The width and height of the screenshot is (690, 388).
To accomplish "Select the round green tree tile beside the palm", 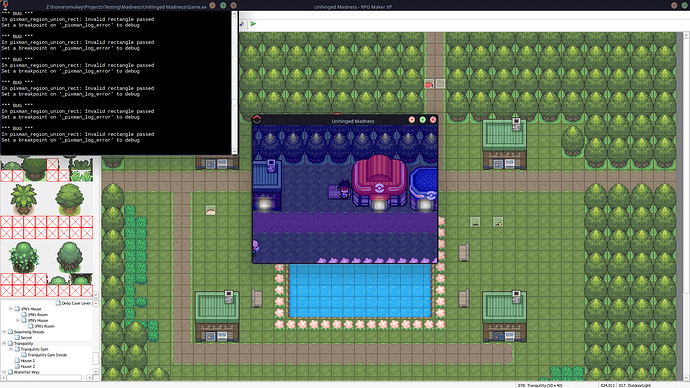I will (x=70, y=199).
